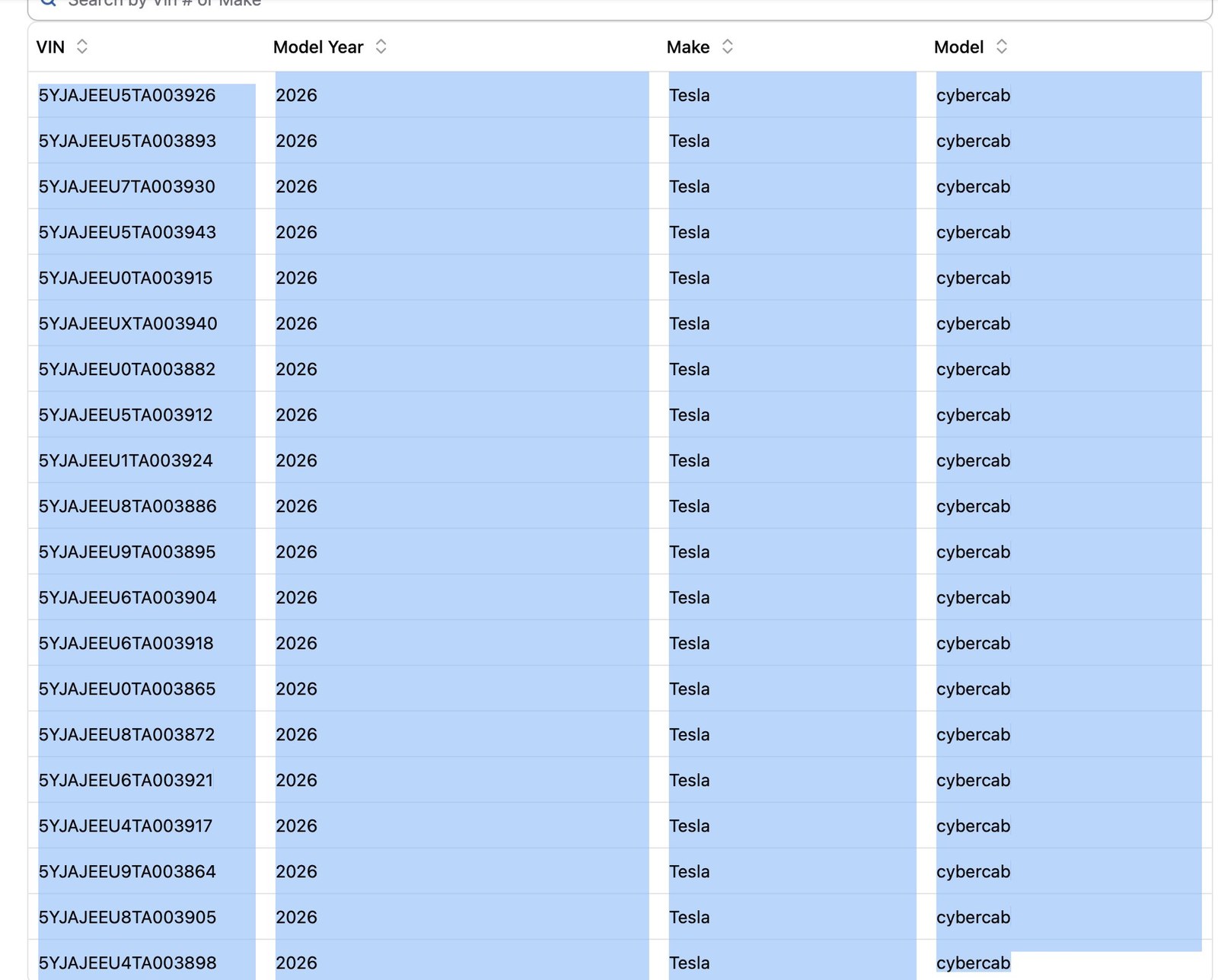Image resolution: width=1218 pixels, height=980 pixels.
Task: Select VIN 5YJAJEEU6TA003918
Action: coord(126,643)
